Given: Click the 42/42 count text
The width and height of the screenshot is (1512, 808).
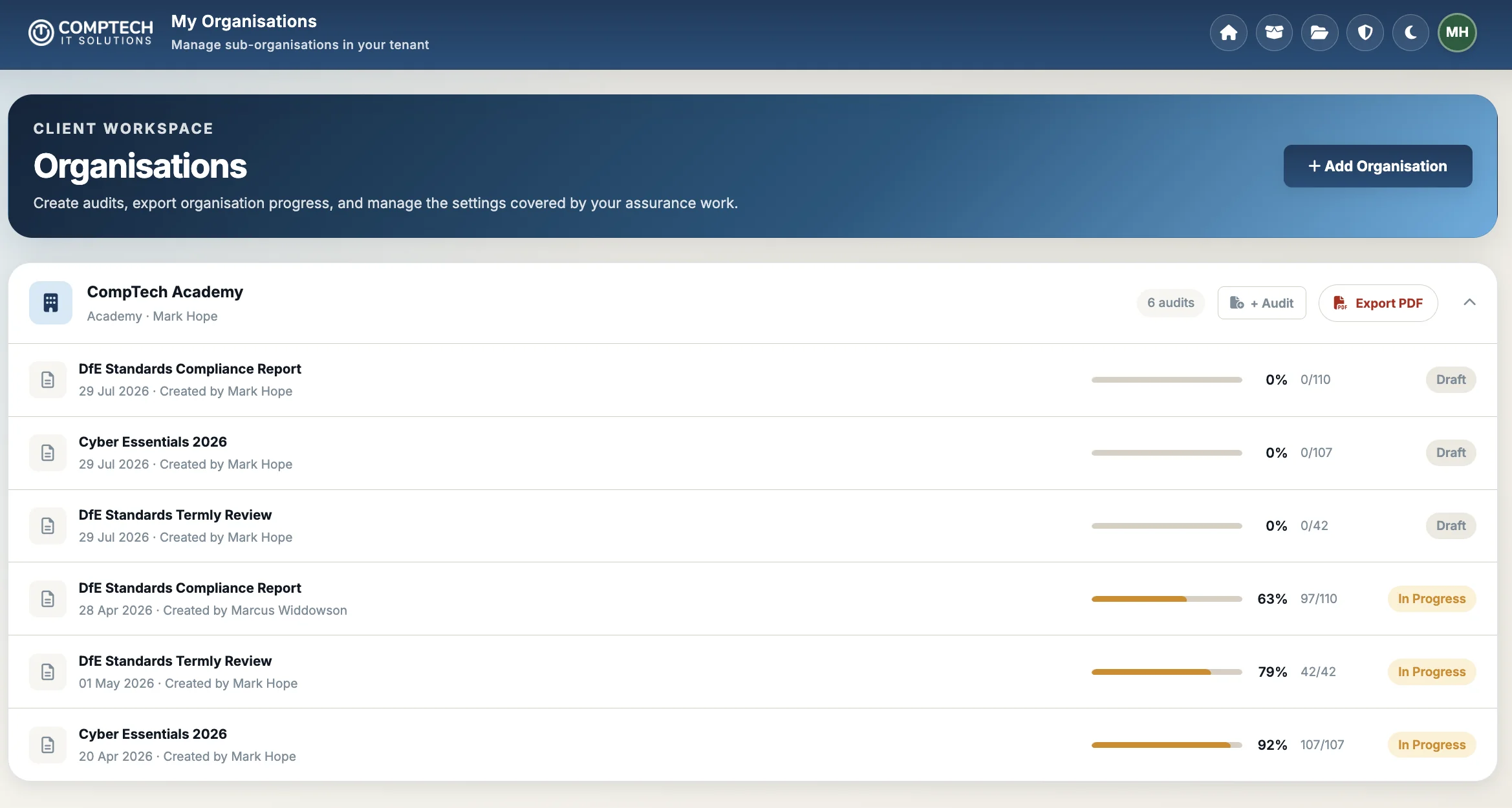Looking at the screenshot, I should pyautogui.click(x=1318, y=672).
